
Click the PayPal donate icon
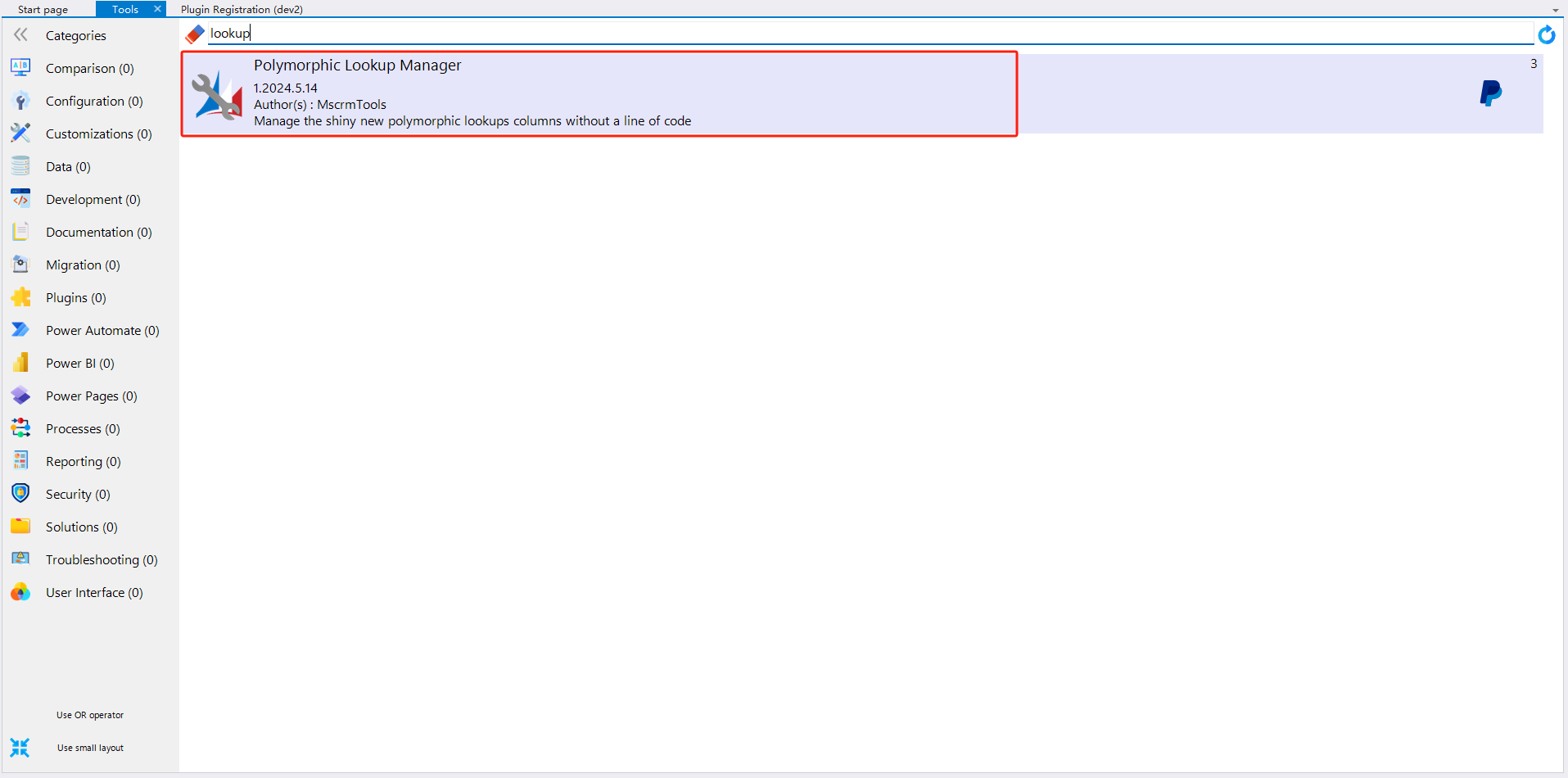[x=1490, y=93]
